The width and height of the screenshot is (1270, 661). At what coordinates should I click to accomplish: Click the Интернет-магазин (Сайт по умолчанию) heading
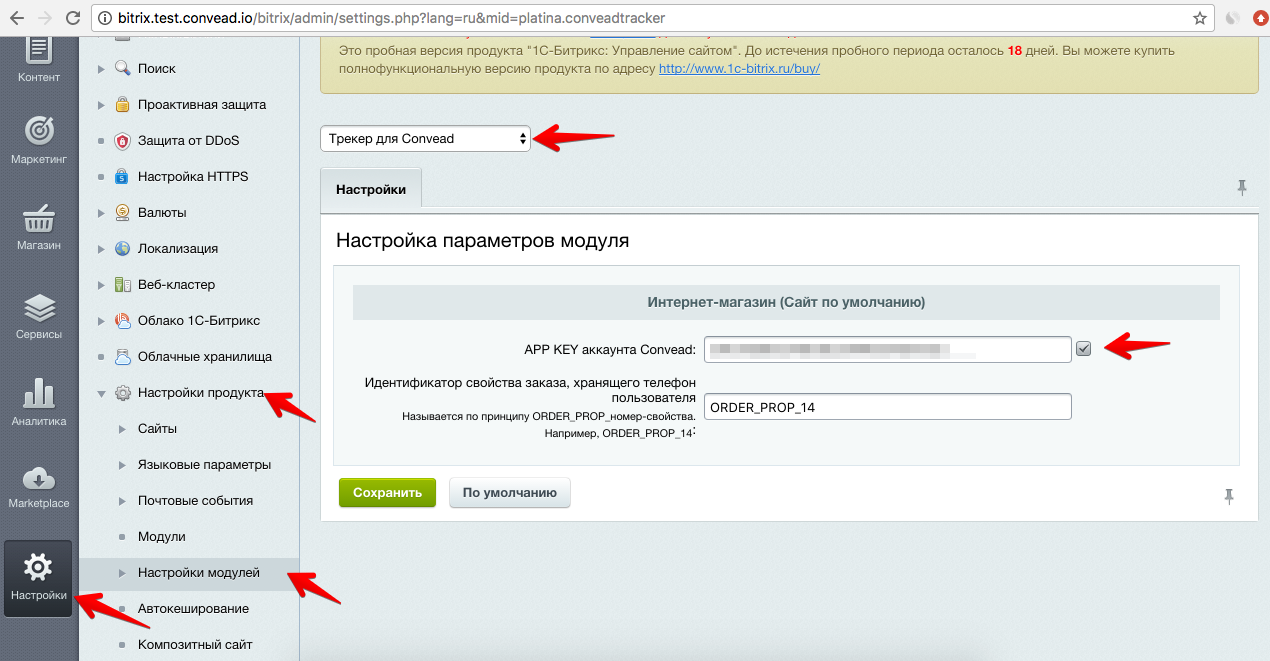(786, 302)
